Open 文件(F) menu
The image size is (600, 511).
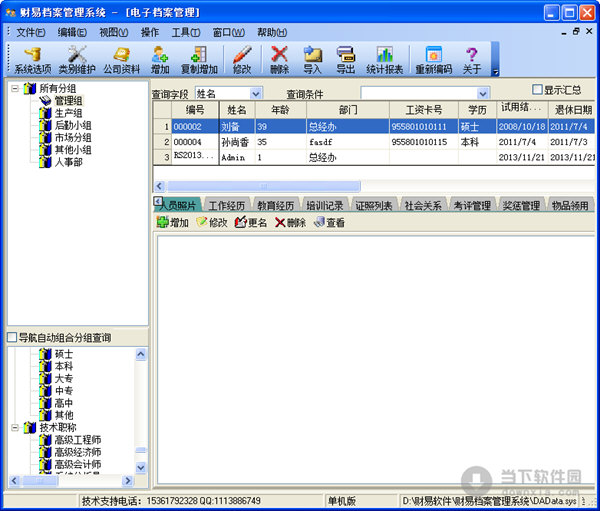coord(31,33)
